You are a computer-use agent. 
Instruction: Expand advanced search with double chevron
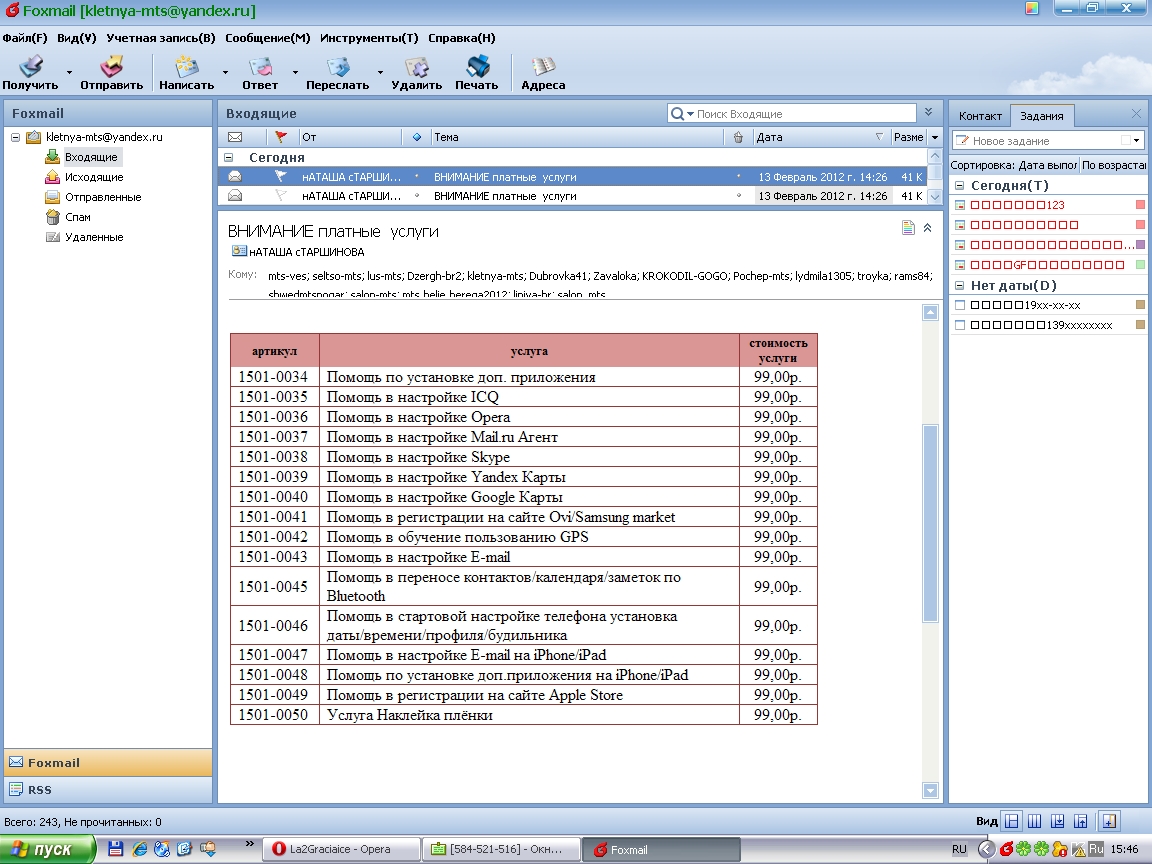pyautogui.click(x=929, y=112)
